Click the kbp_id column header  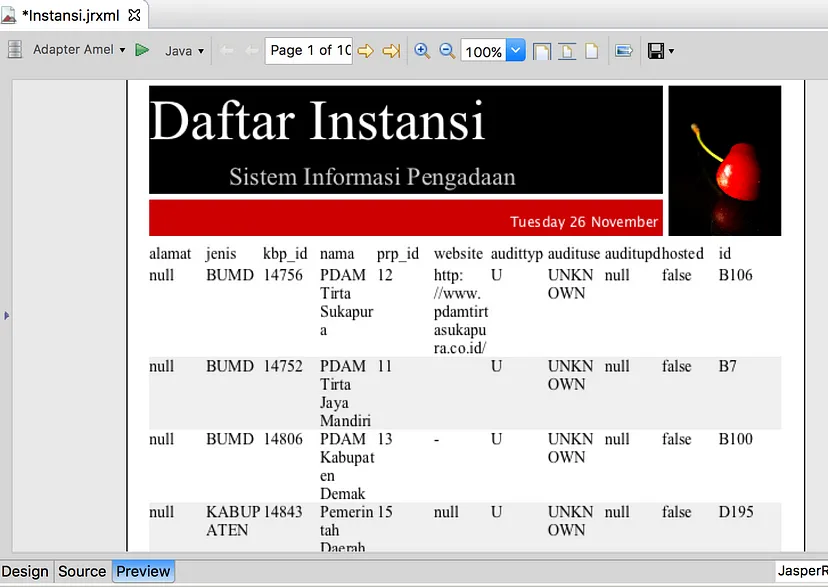tap(285, 254)
